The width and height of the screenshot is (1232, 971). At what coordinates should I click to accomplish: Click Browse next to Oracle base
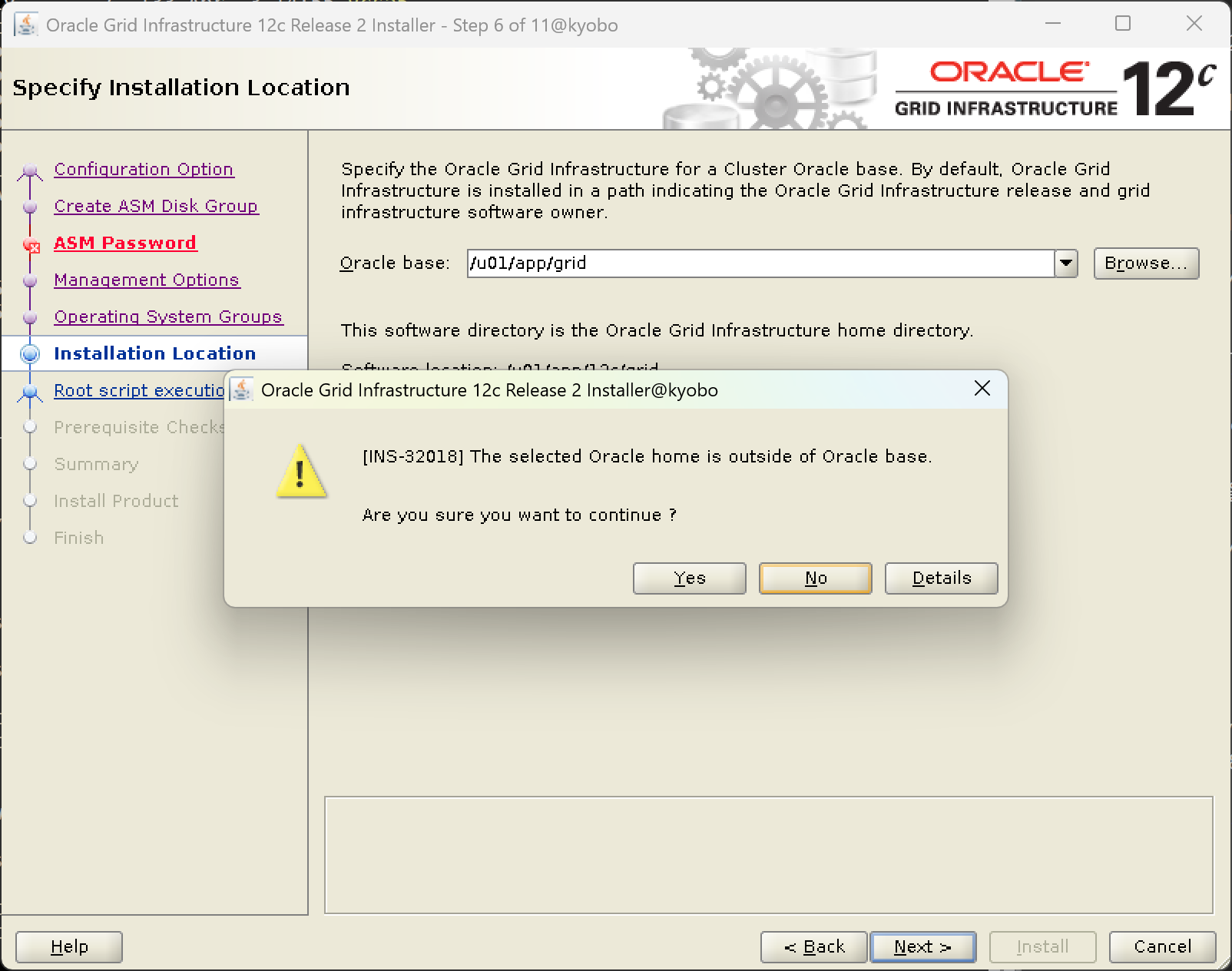[1146, 263]
